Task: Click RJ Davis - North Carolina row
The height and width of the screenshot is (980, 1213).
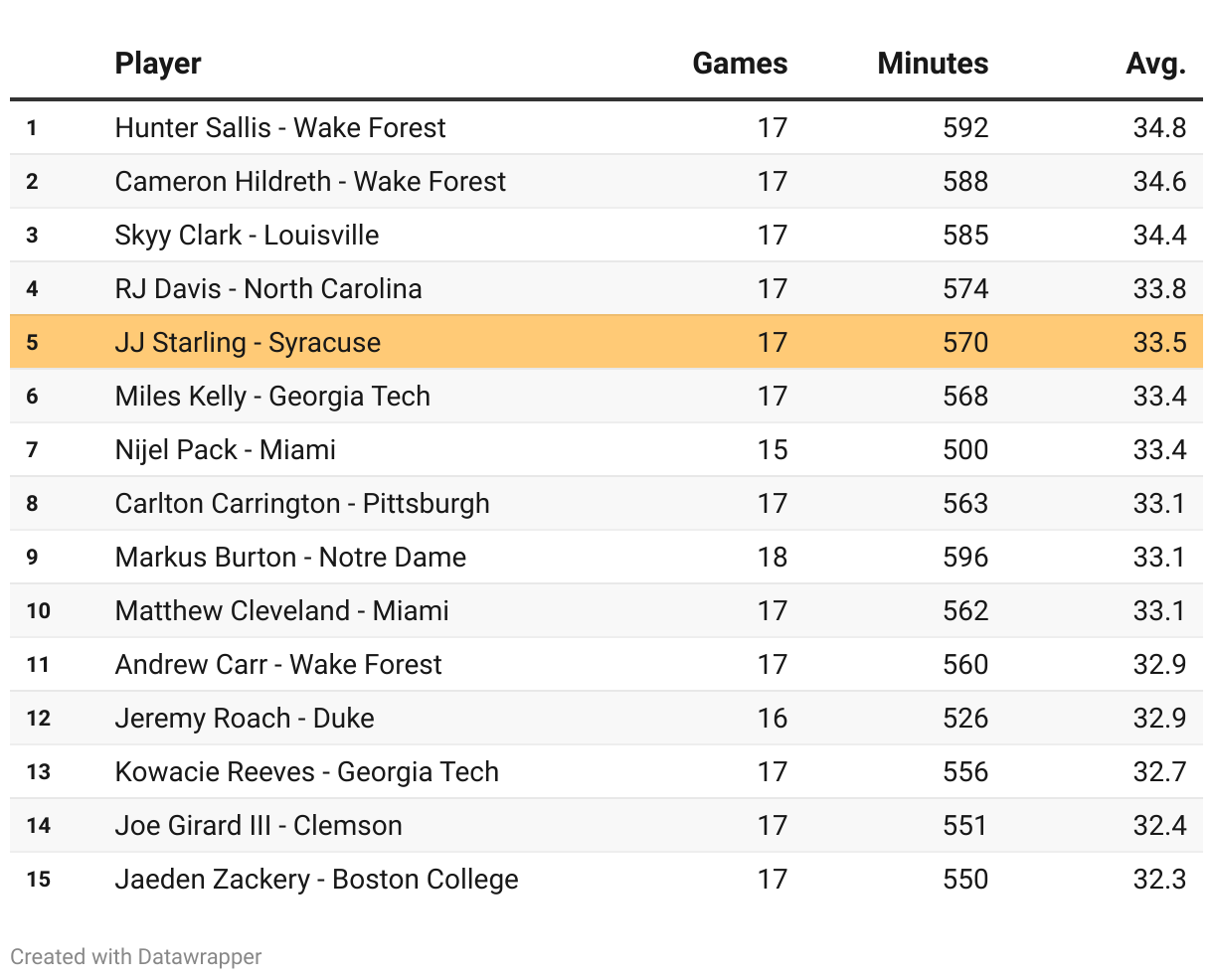Action: (x=268, y=289)
